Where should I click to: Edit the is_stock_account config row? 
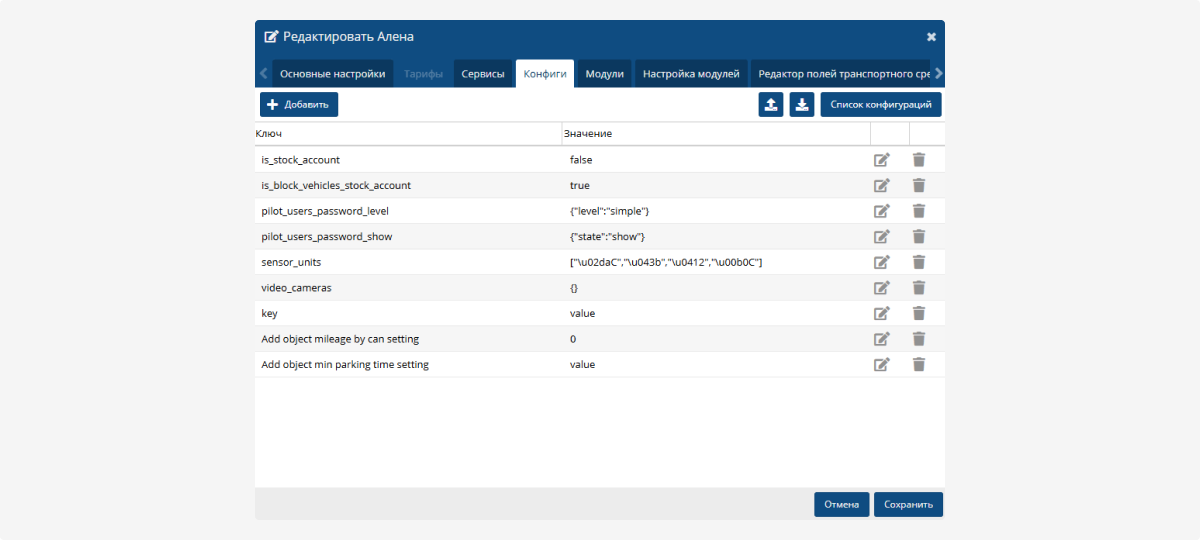881,160
